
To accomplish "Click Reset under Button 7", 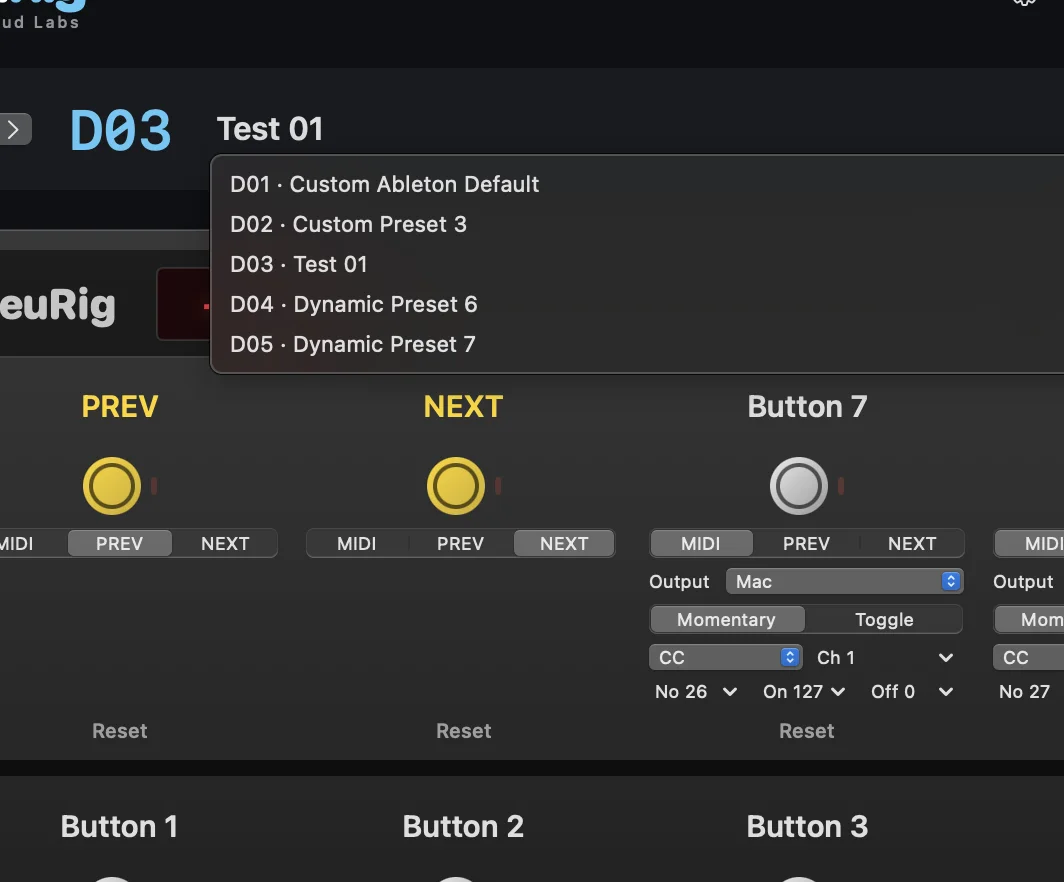I will [806, 731].
